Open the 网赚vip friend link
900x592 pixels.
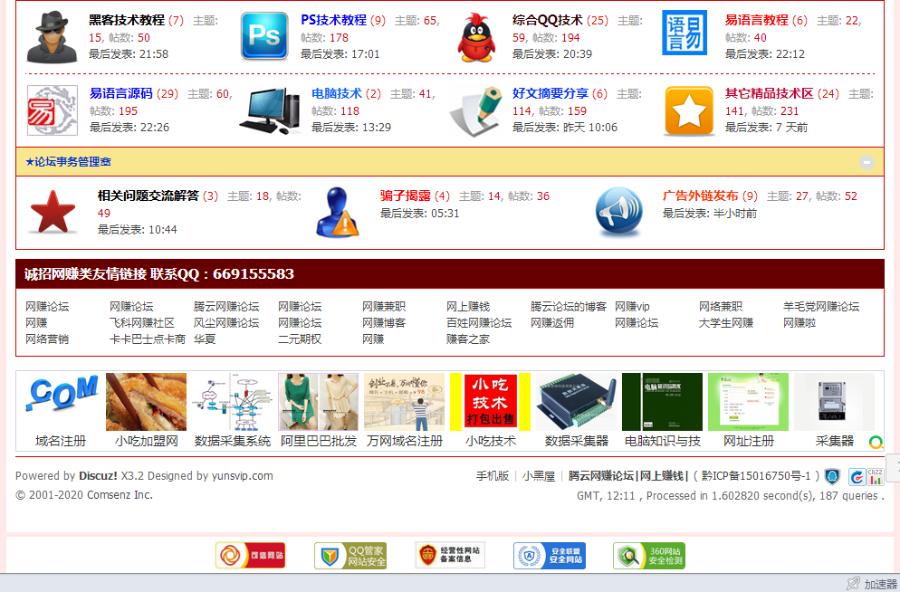tap(632, 307)
